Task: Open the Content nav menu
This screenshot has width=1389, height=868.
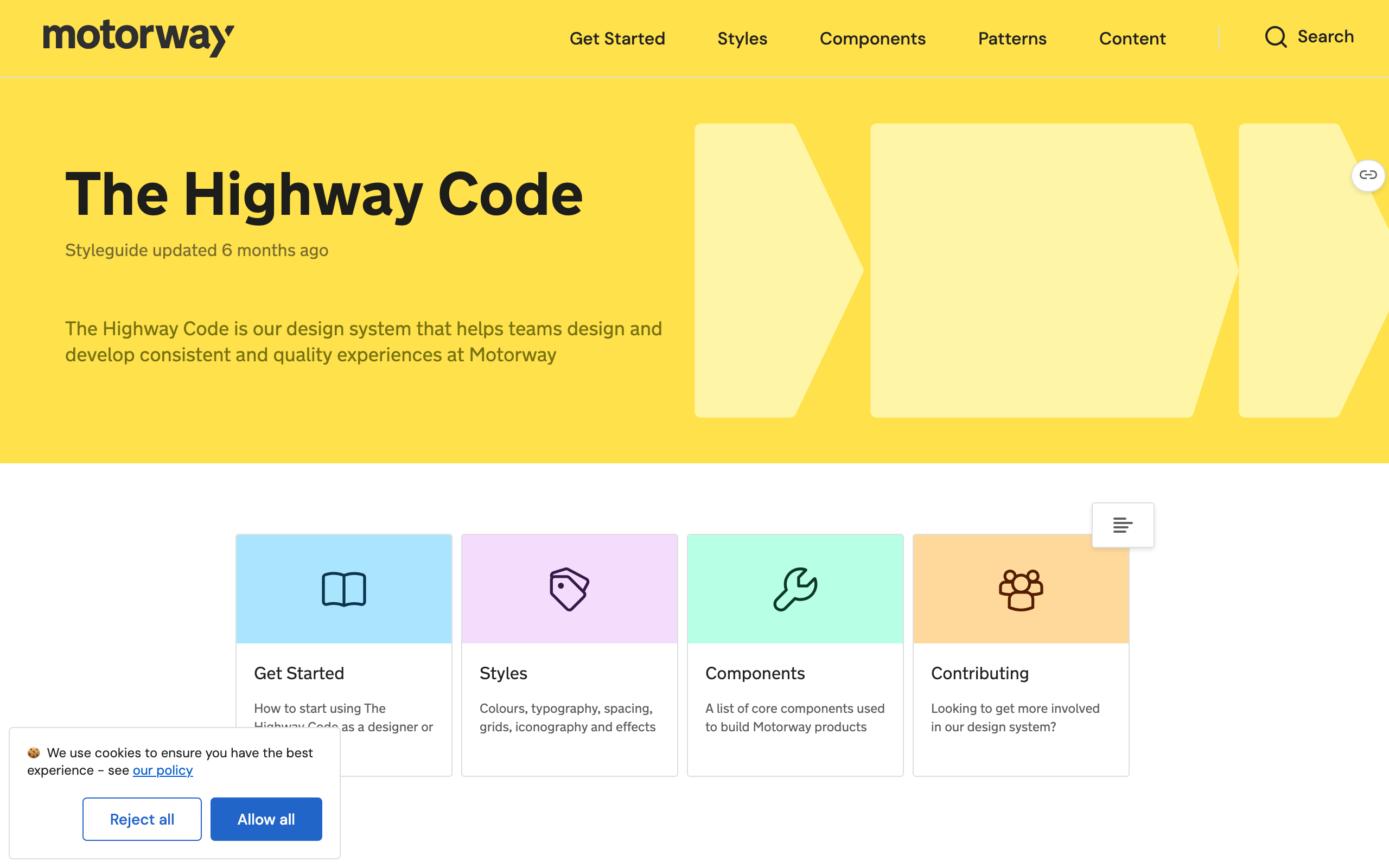Action: pos(1132,39)
